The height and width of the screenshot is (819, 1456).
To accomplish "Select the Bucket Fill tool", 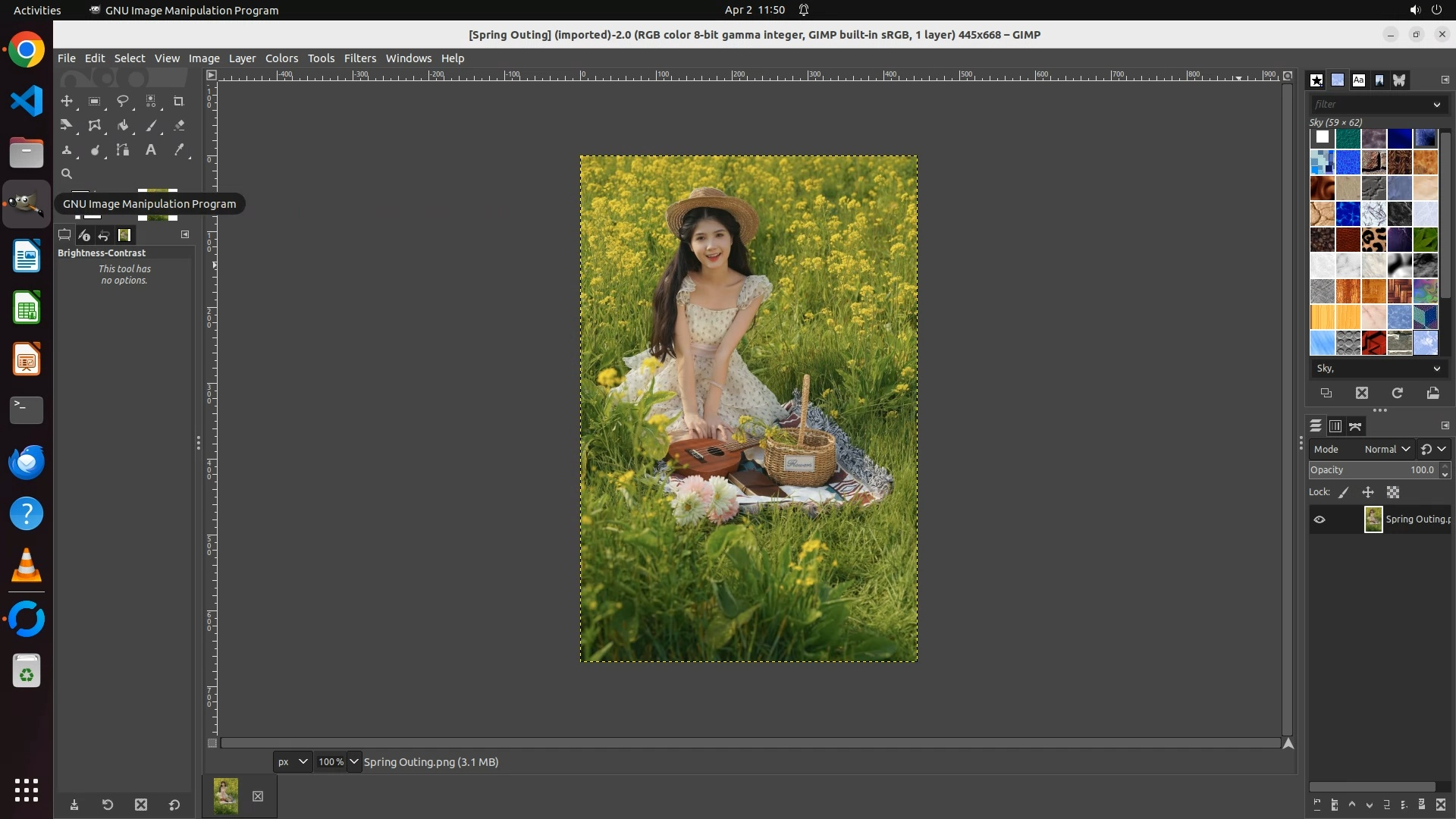I will 122,125.
